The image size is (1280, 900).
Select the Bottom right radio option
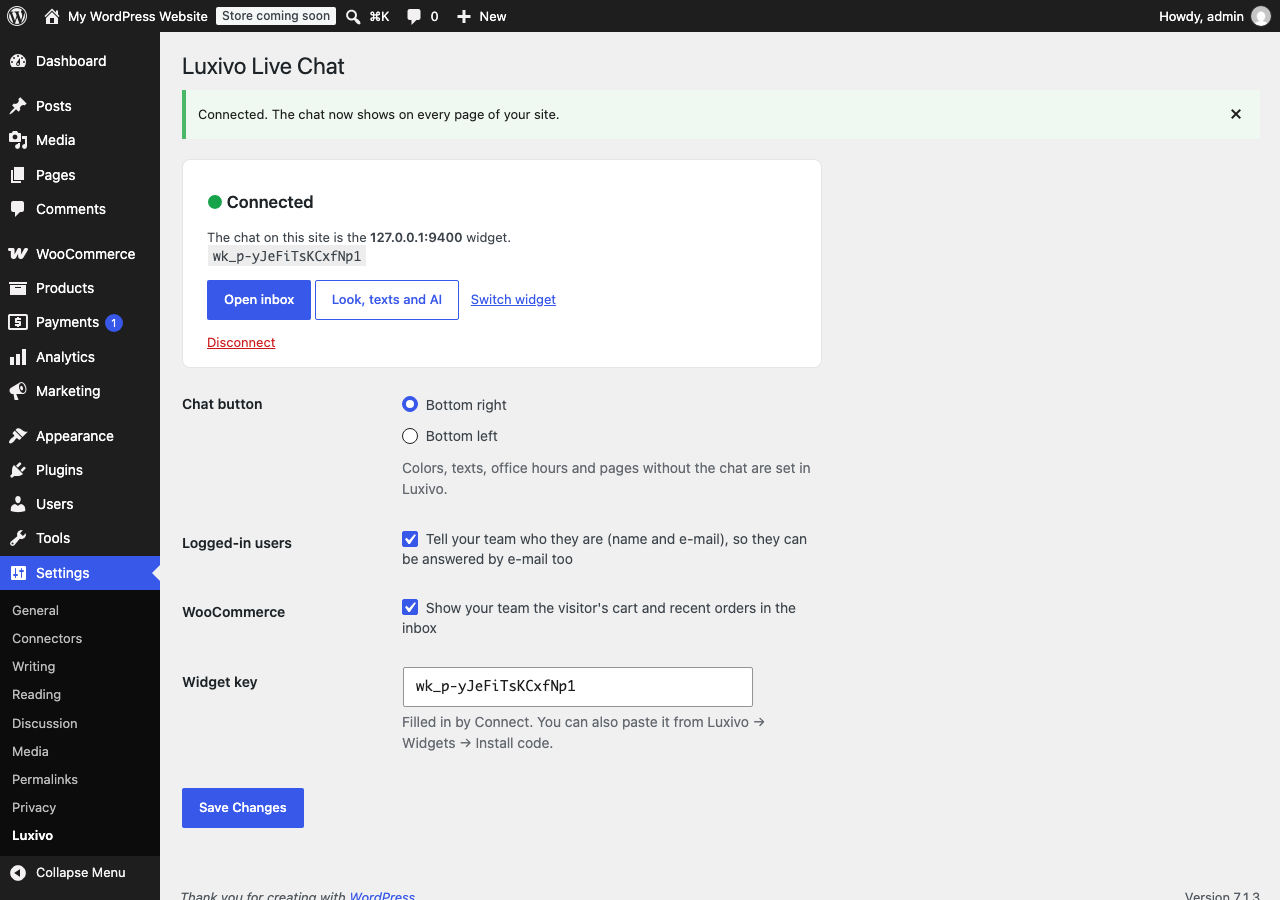[x=410, y=404]
